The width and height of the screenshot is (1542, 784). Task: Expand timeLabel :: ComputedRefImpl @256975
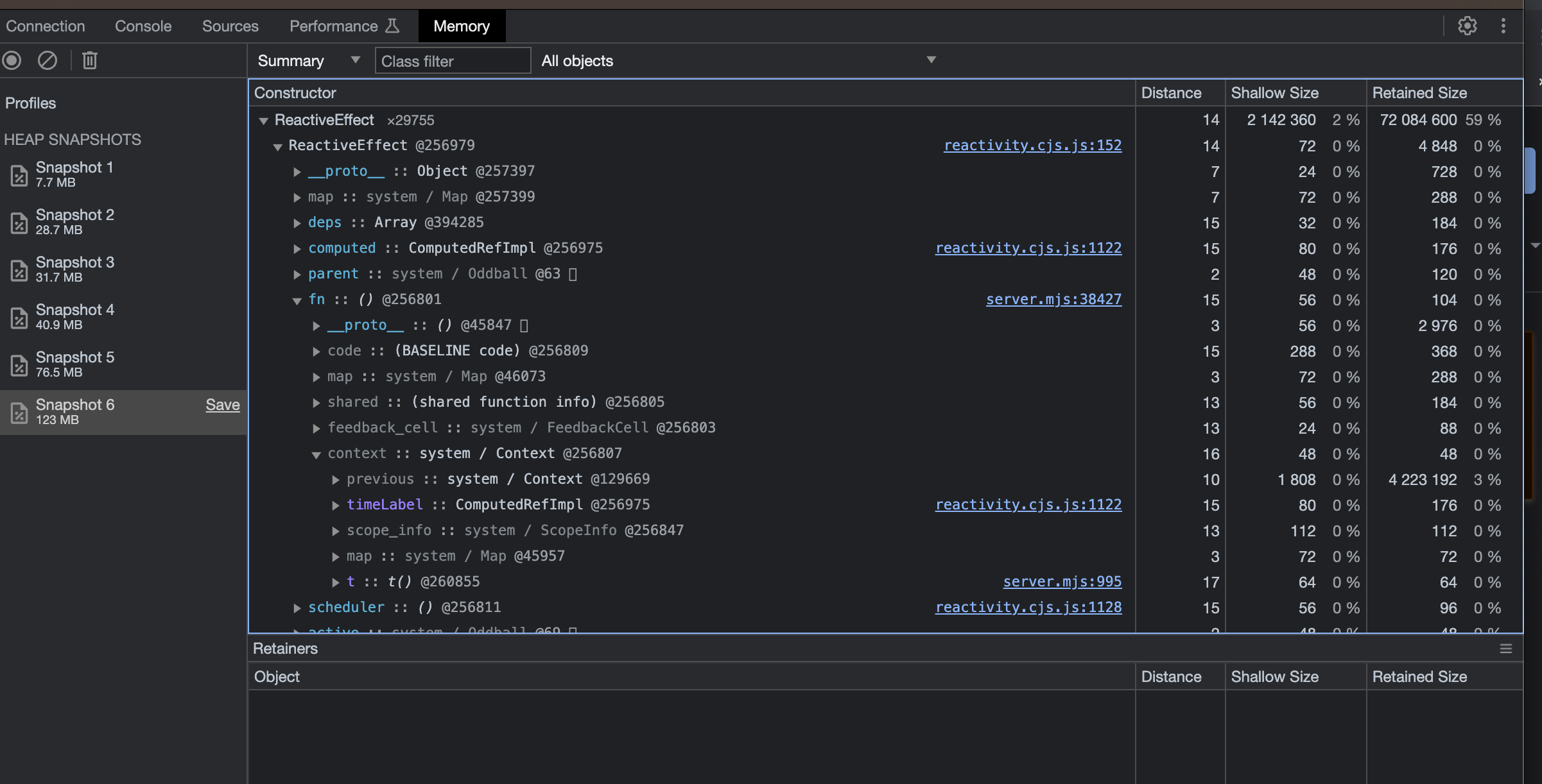(x=335, y=505)
